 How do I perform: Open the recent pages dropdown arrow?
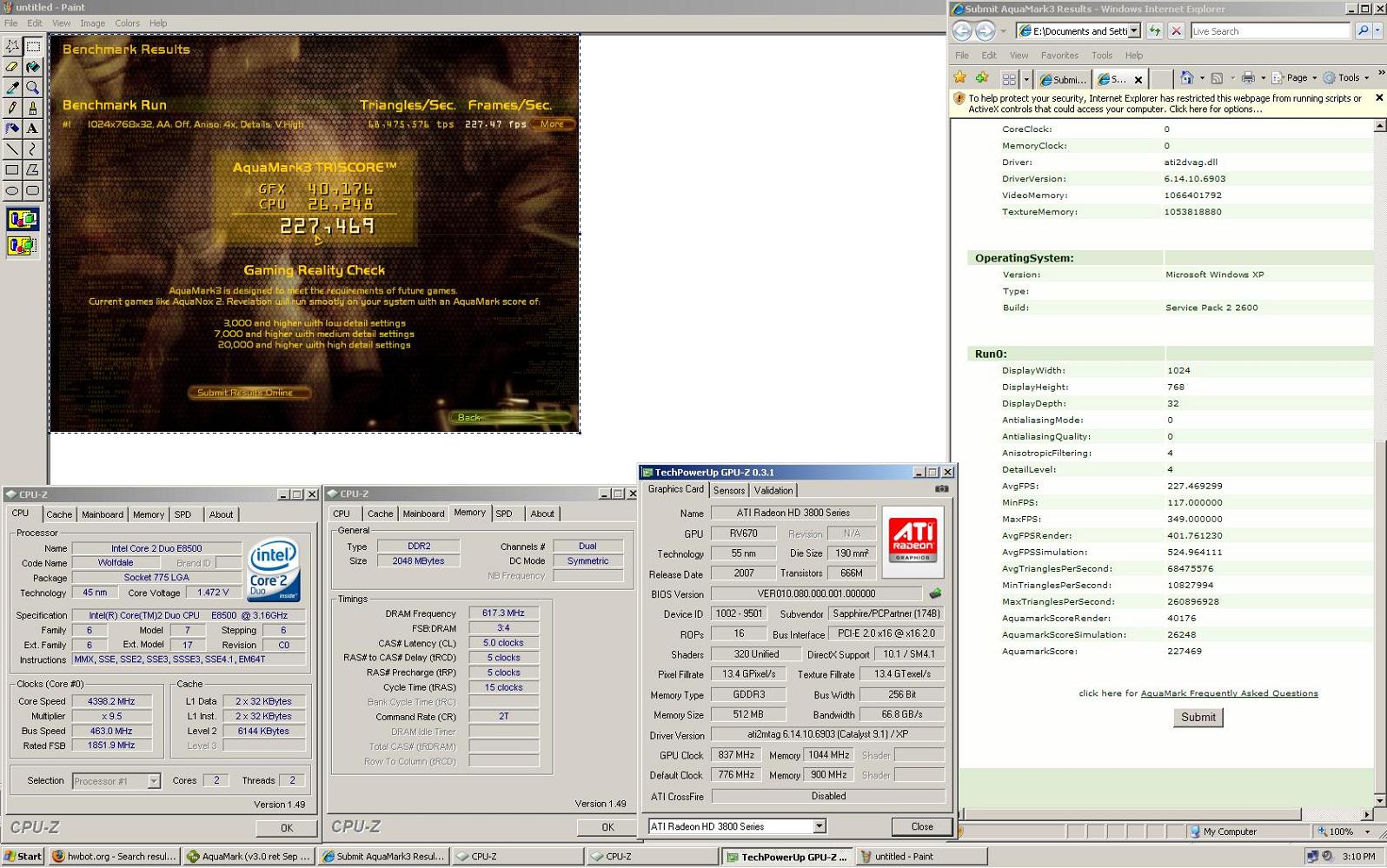[x=1003, y=31]
